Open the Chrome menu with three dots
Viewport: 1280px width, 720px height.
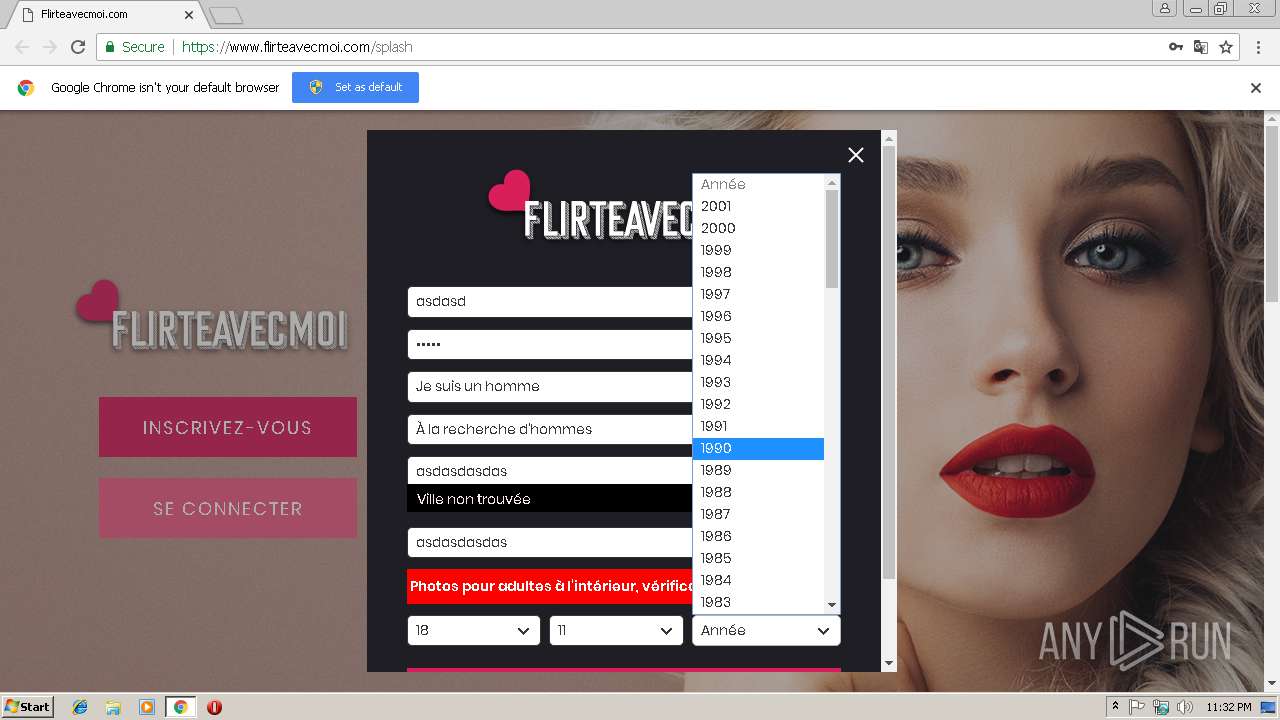1257,47
